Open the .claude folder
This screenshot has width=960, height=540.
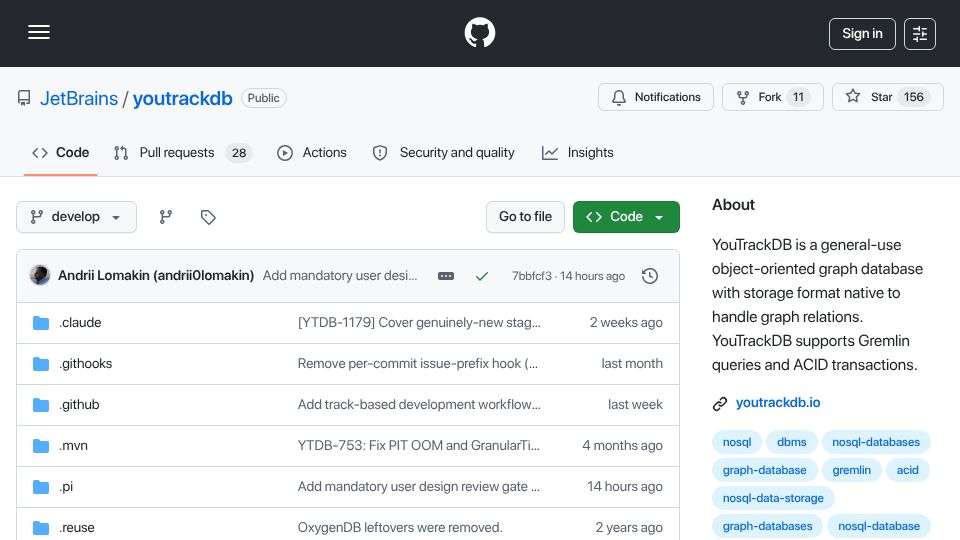80,323
